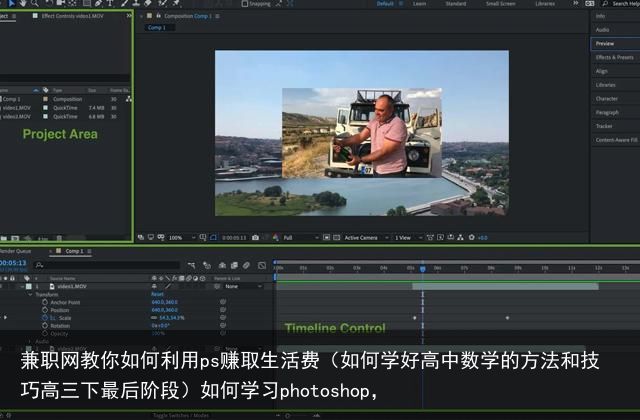Switch to the Render Queue tab
The height and width of the screenshot is (420, 640).
[x=15, y=251]
